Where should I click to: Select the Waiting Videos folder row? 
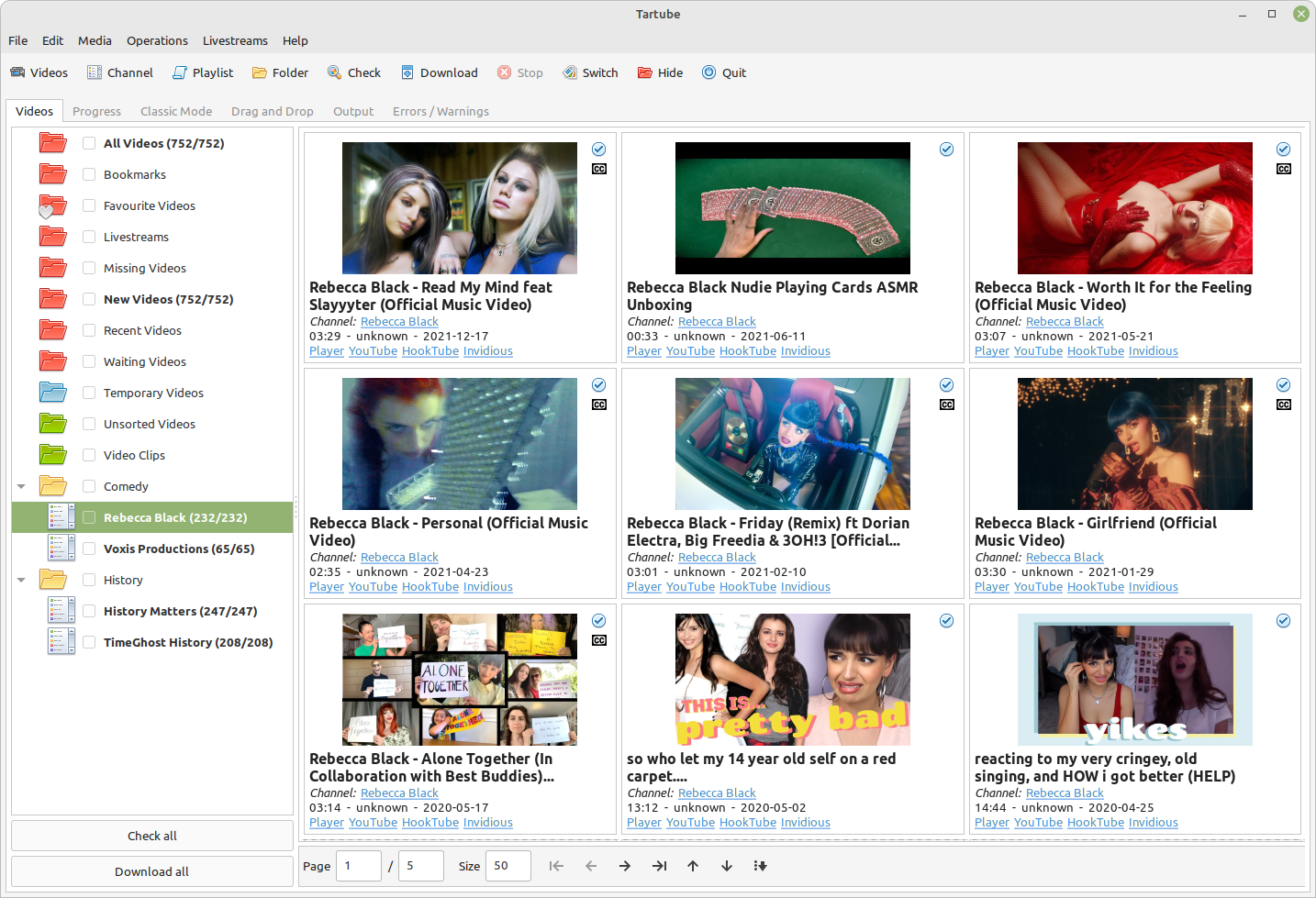point(152,361)
